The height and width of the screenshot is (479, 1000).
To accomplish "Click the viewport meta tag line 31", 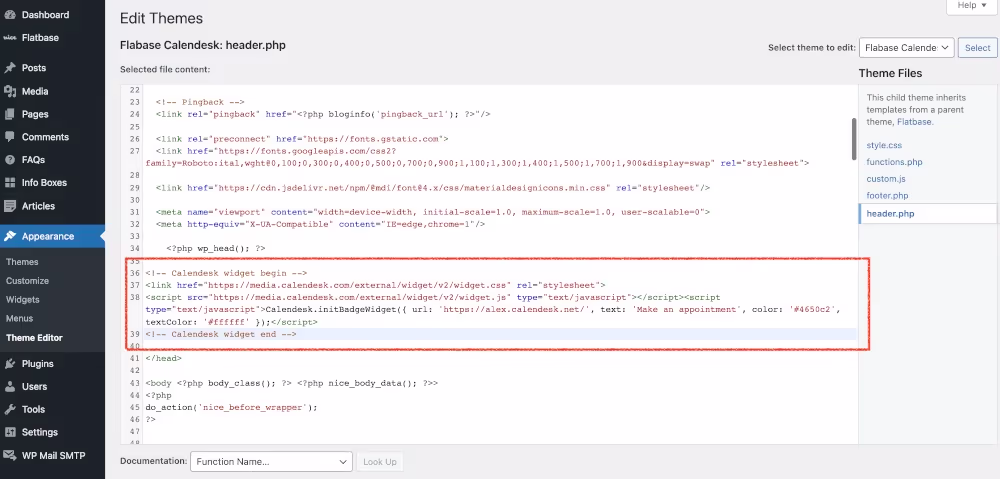I will [x=432, y=212].
